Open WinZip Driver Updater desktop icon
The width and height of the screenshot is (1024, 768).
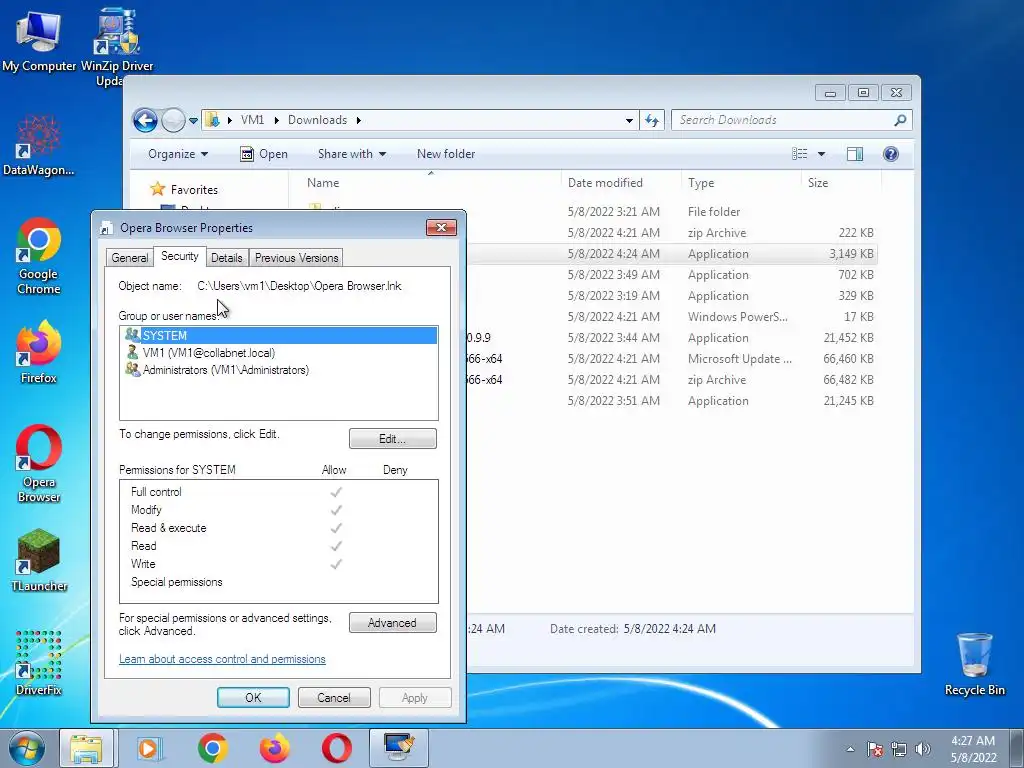click(x=115, y=46)
